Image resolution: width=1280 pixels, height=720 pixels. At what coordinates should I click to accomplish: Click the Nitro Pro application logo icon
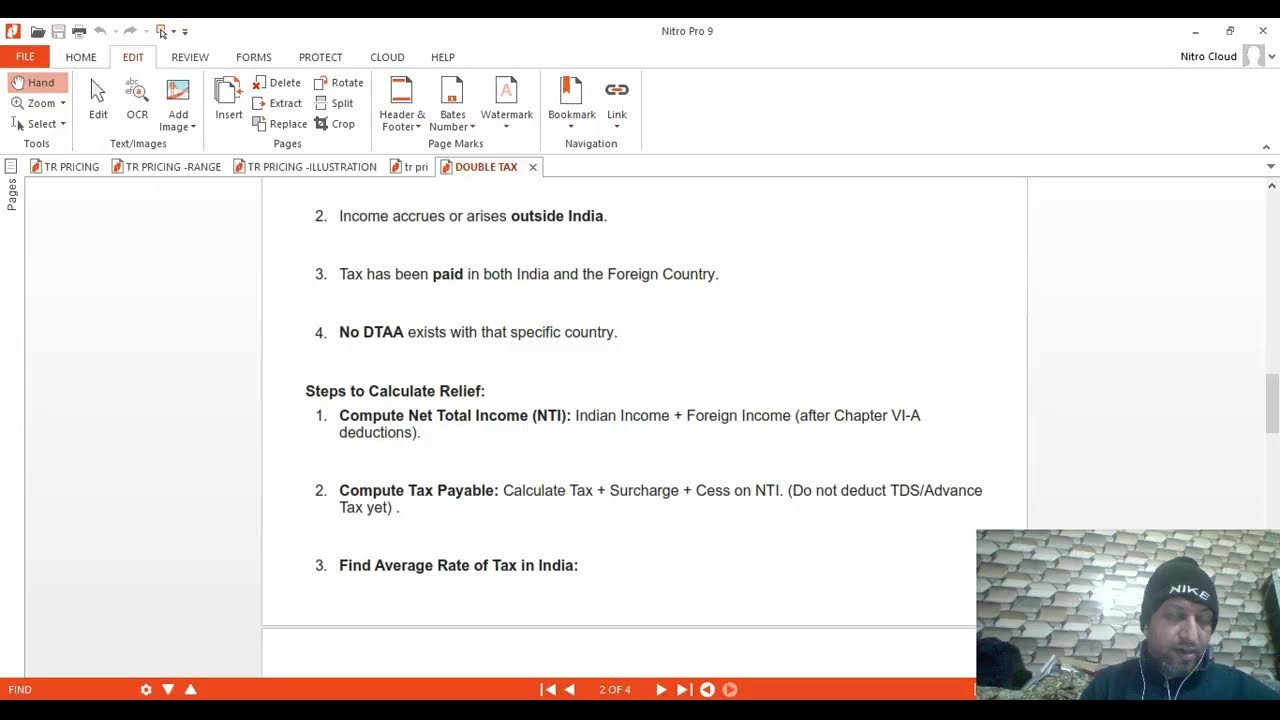click(x=12, y=31)
